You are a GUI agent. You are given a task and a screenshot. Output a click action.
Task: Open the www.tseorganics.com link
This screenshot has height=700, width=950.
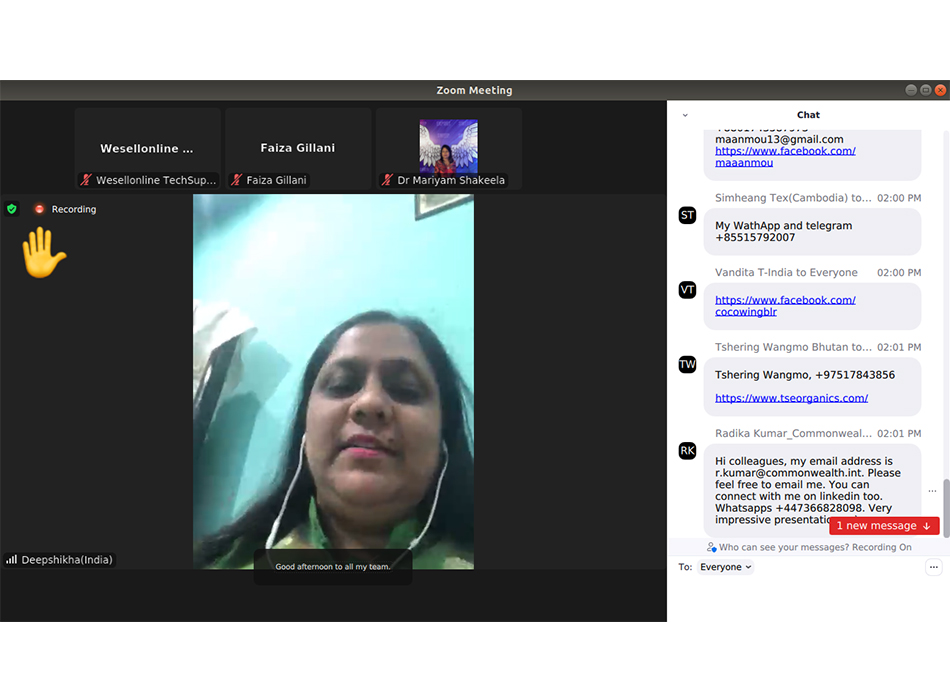[791, 398]
